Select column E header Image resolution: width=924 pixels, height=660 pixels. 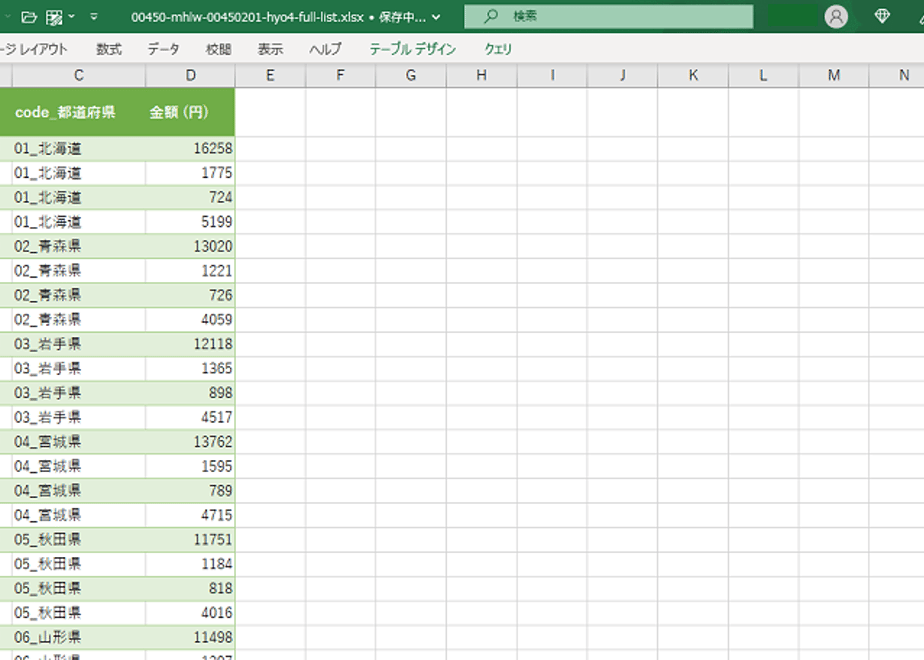(270, 75)
